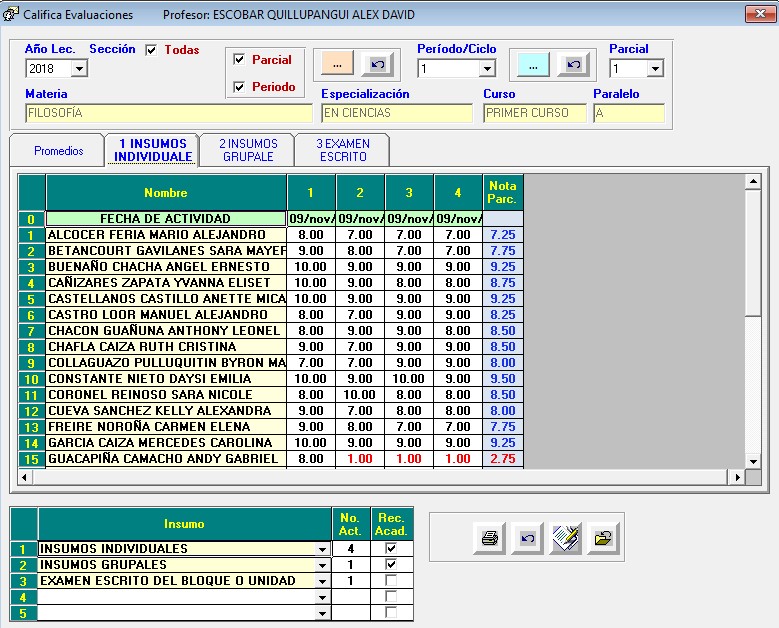This screenshot has width=779, height=628.
Task: Click the open folder icon button
Action: coord(603,538)
